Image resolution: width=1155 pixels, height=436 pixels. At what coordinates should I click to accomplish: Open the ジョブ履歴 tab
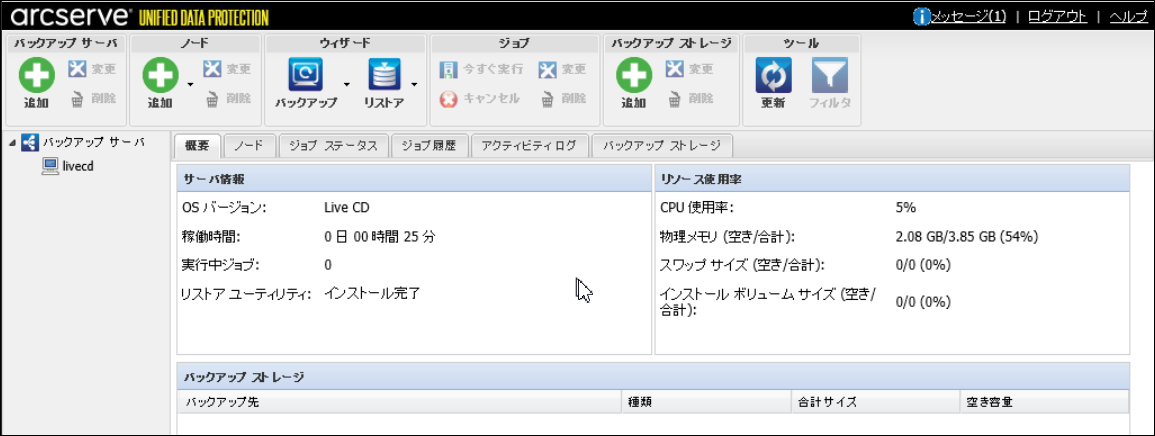[x=429, y=146]
